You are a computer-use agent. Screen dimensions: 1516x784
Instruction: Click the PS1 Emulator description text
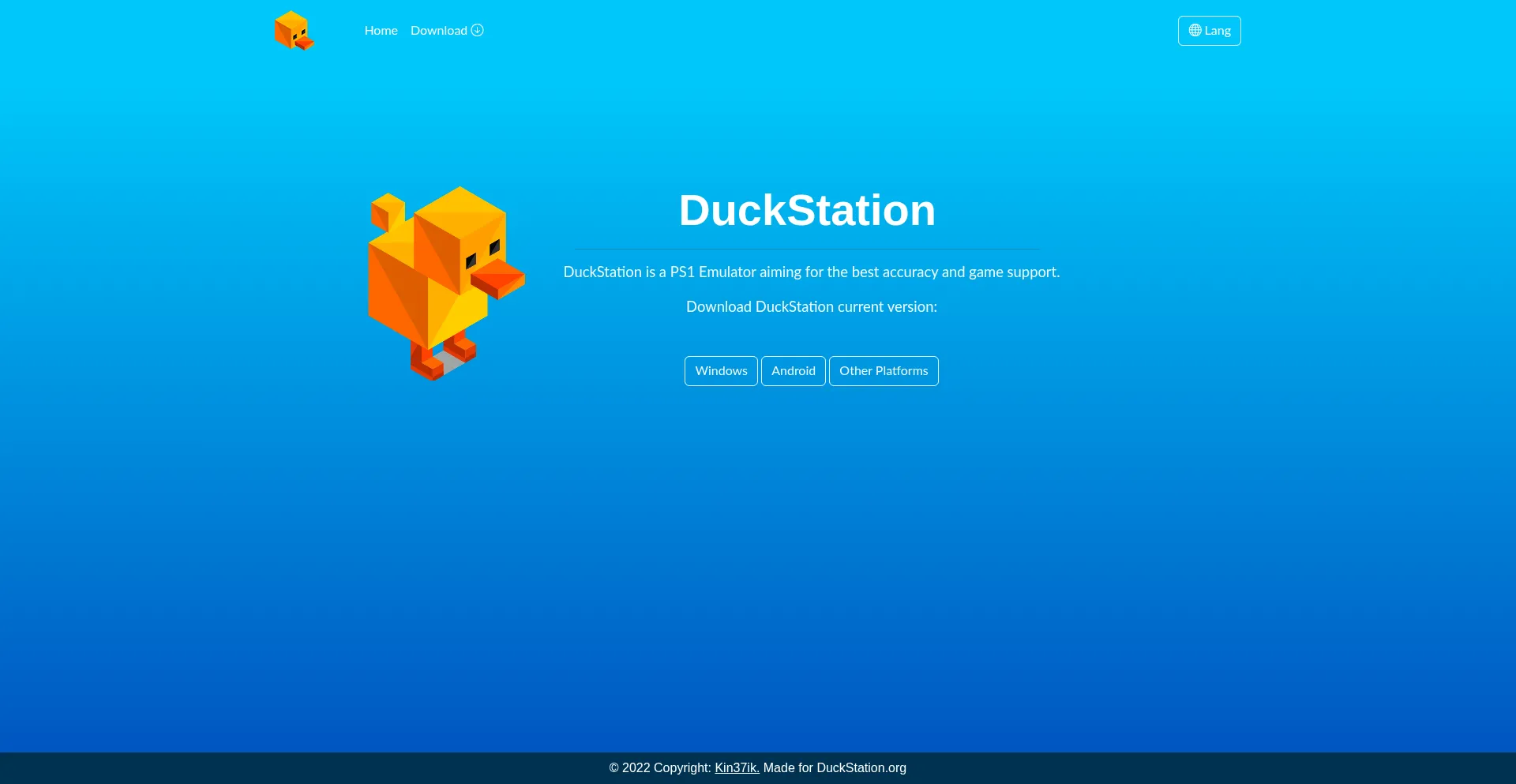(x=811, y=272)
